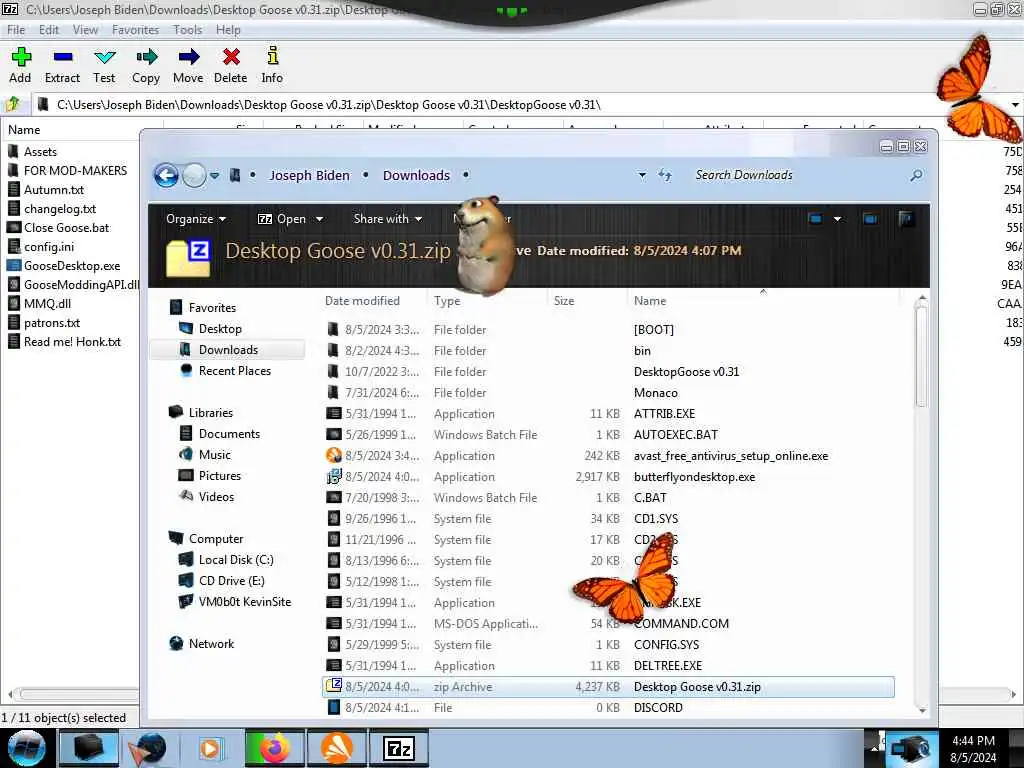Click the Info icon in 7-Zip

[x=273, y=56]
